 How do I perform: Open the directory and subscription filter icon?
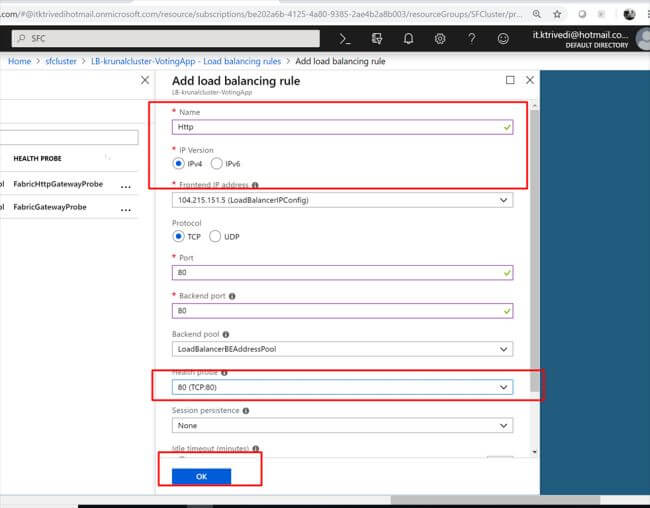pyautogui.click(x=376, y=39)
